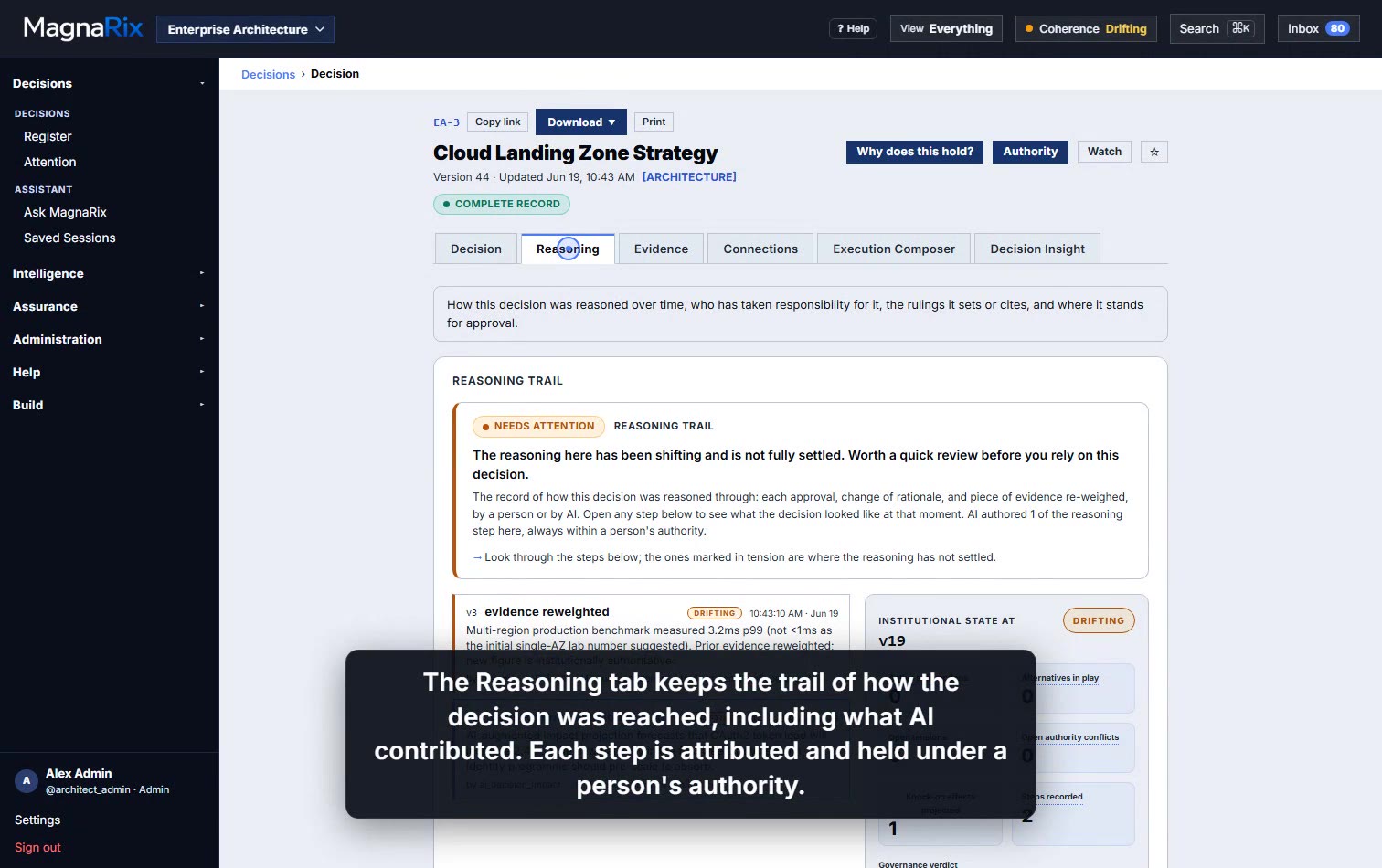Open the Help question mark button
This screenshot has width=1382, height=868.
[x=853, y=28]
